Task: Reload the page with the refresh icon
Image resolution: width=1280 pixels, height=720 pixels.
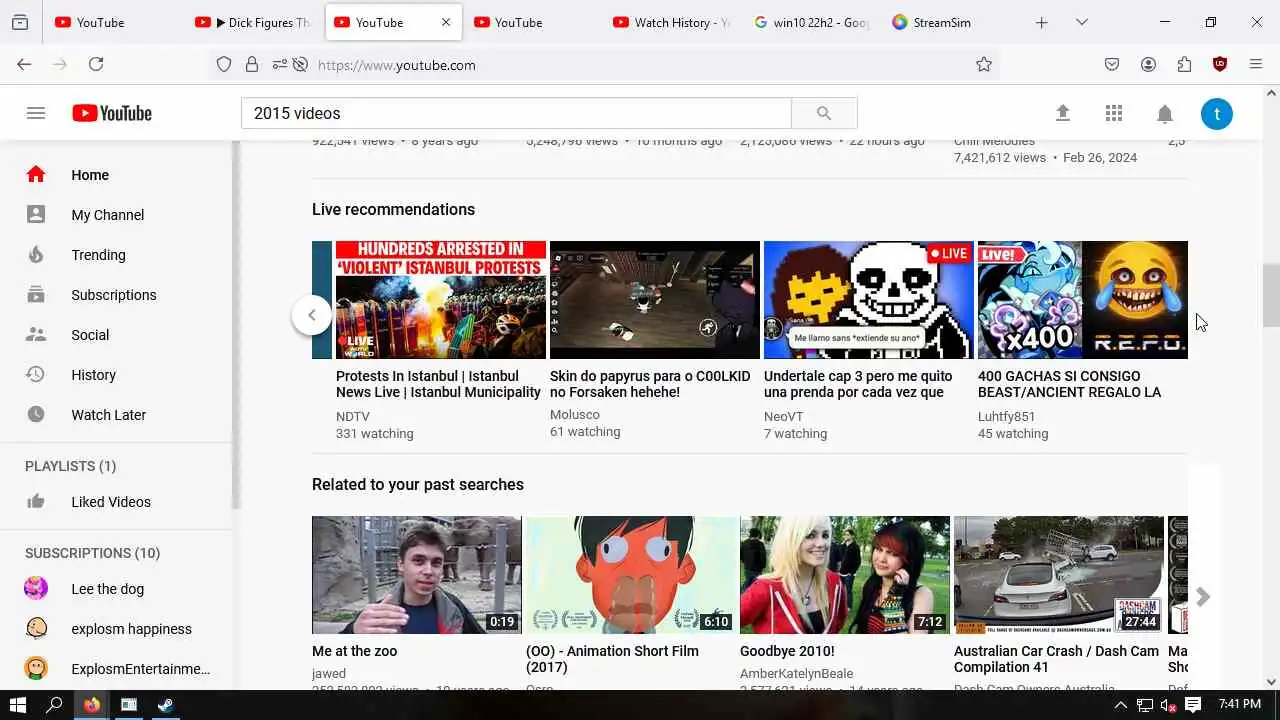Action: [96, 64]
